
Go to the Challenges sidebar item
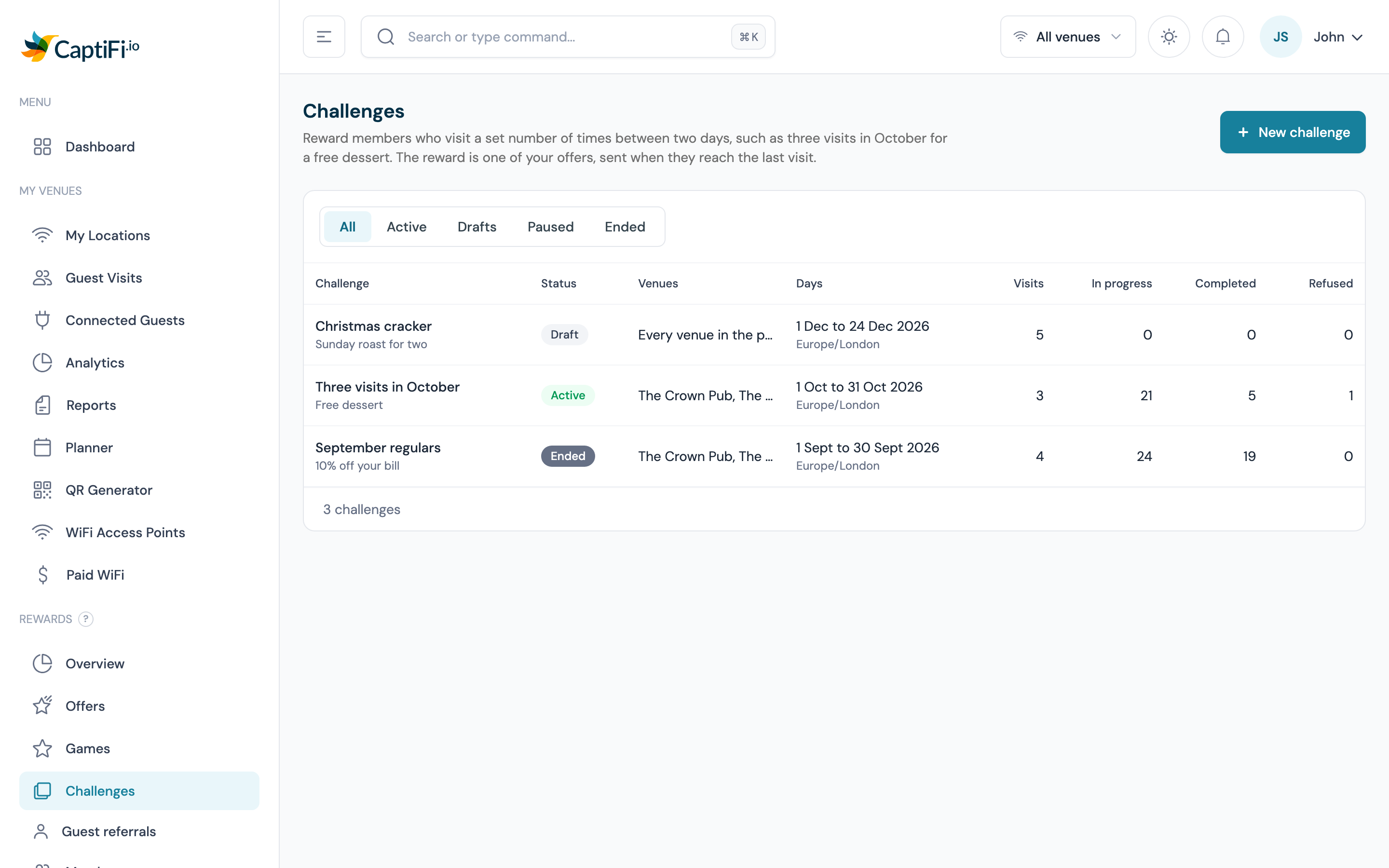pos(139,790)
